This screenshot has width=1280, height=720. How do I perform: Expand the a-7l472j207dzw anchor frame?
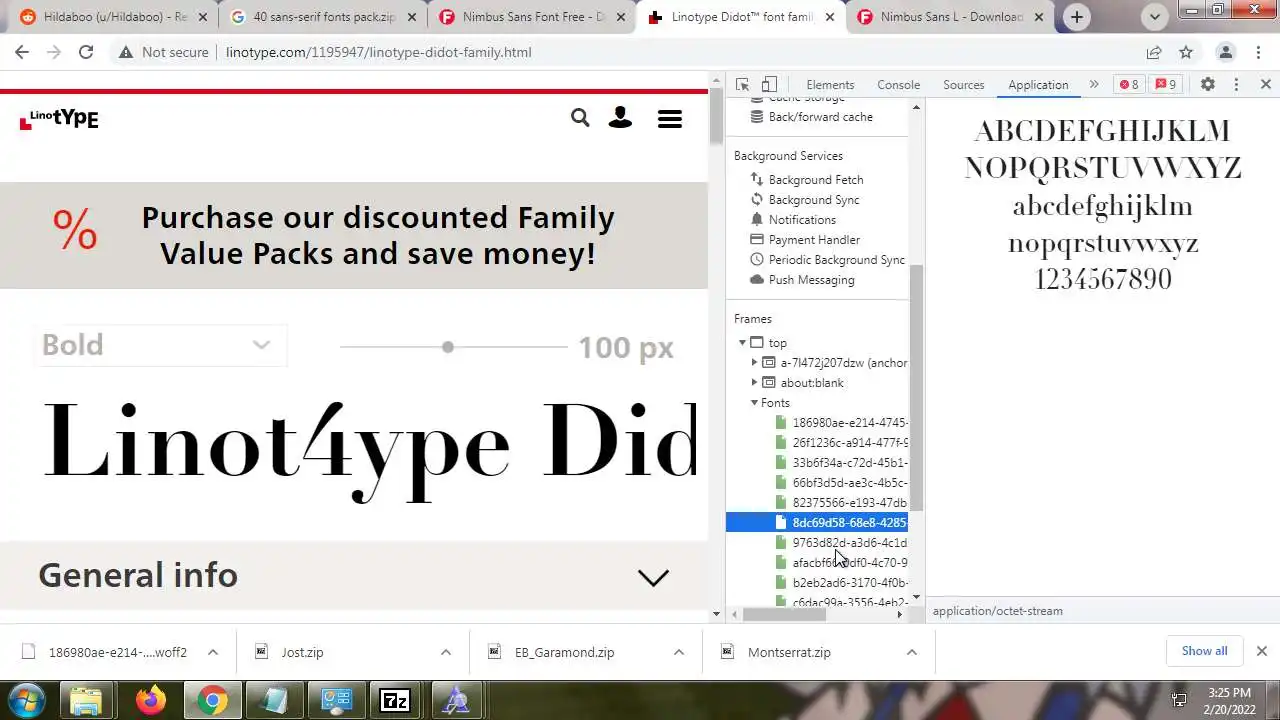(754, 363)
